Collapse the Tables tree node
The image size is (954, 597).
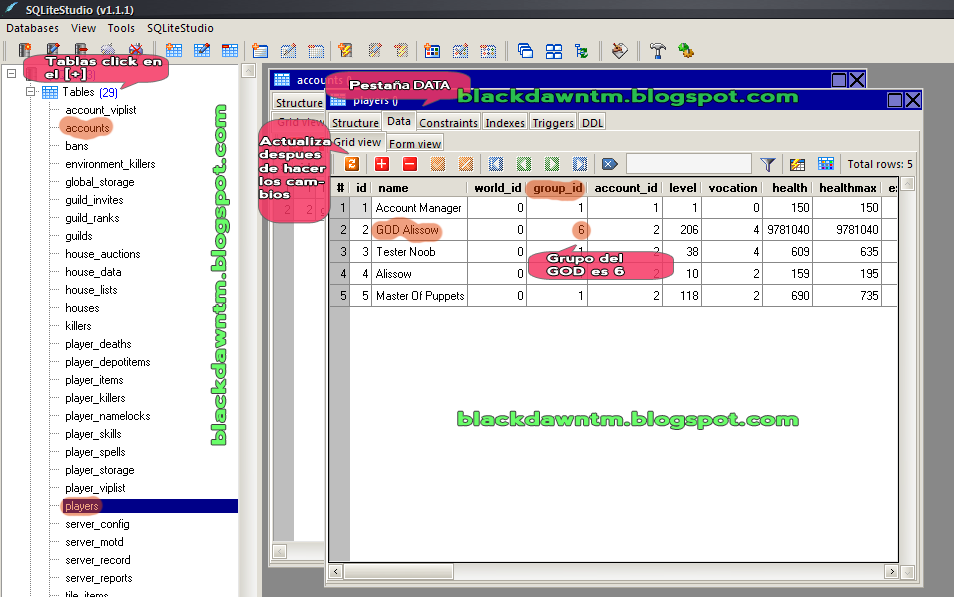click(x=30, y=92)
